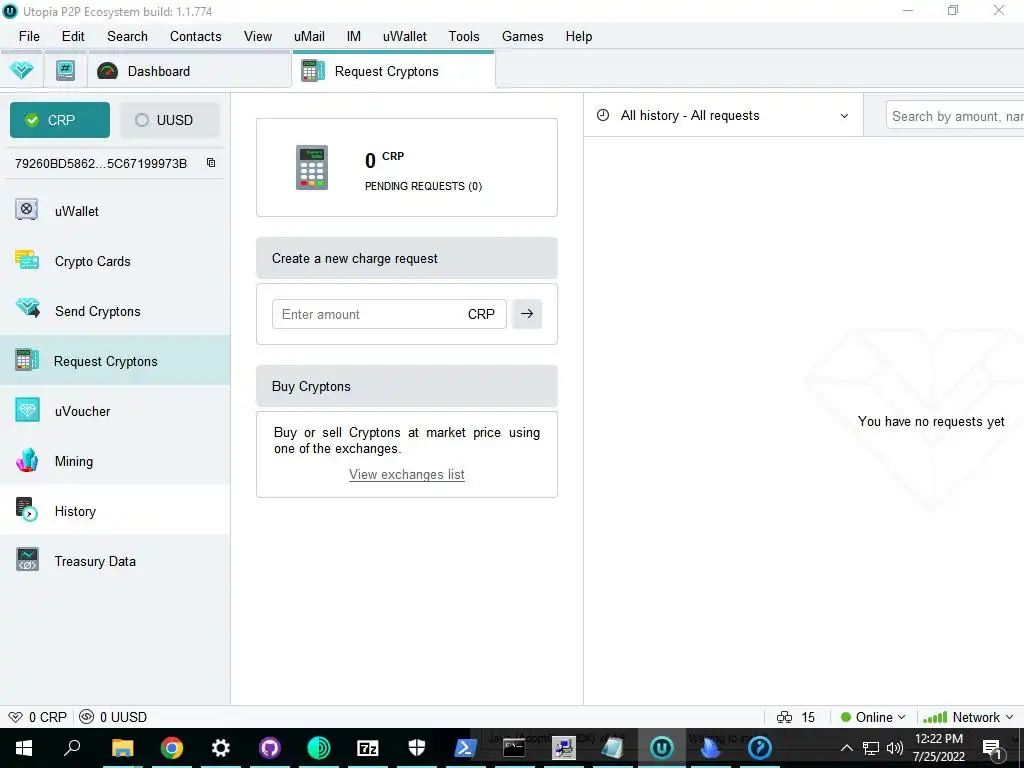This screenshot has width=1024, height=768.
Task: Click the diamond icon tab in the toolbar
Action: (x=22, y=71)
